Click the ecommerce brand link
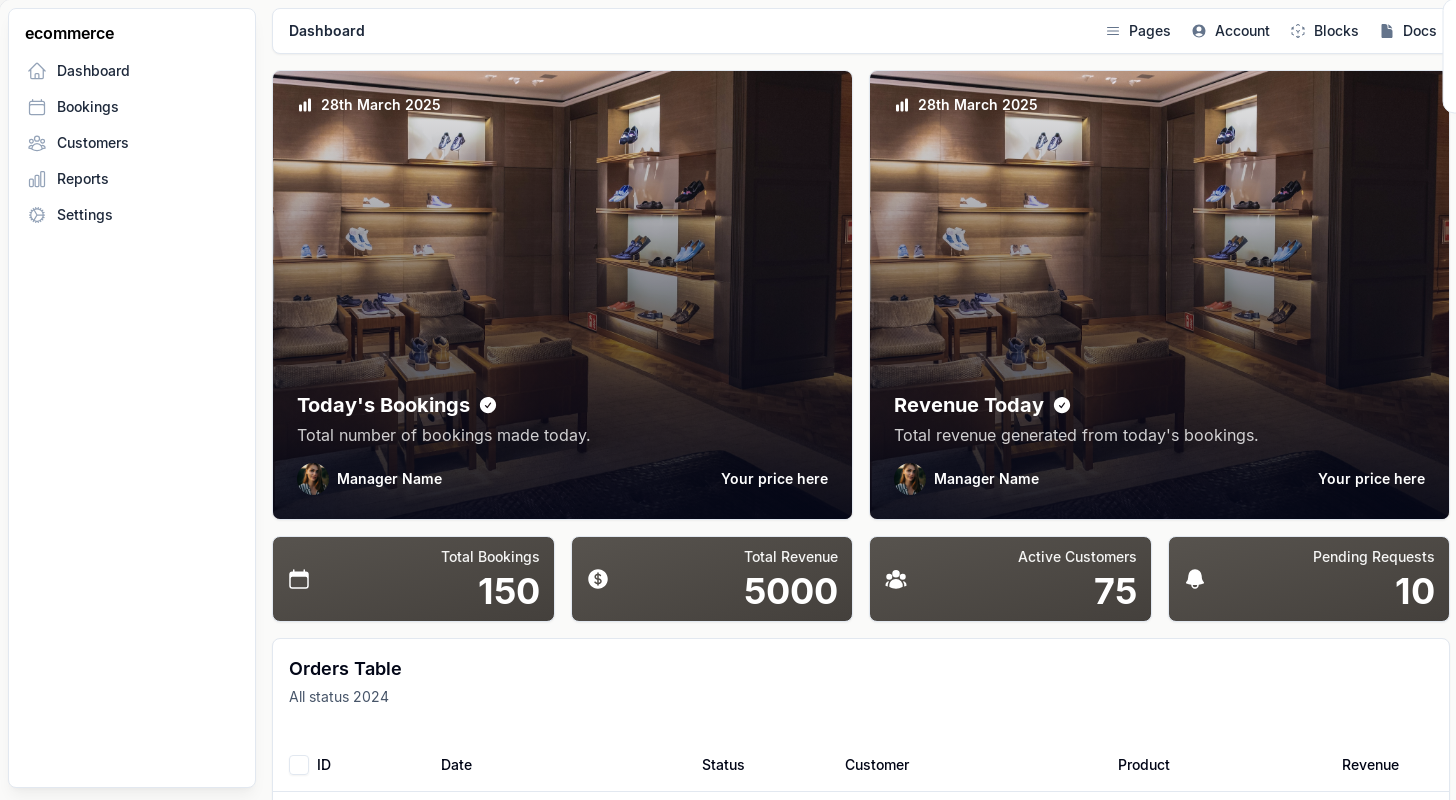The image size is (1456, 800). click(x=70, y=33)
